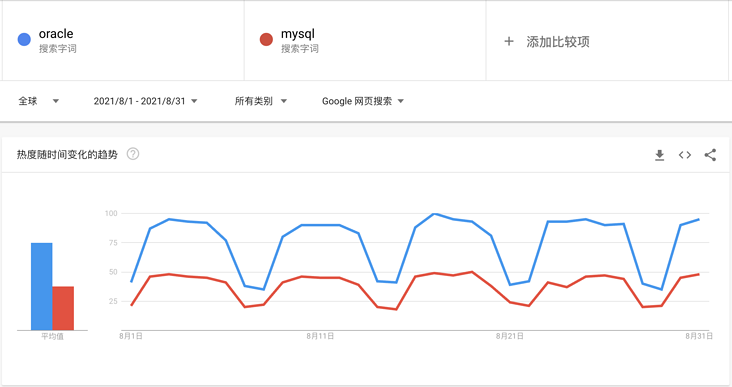Click the 热度随时间变化的趋势 chart title
Viewport: 732px width, 387px height.
67,155
